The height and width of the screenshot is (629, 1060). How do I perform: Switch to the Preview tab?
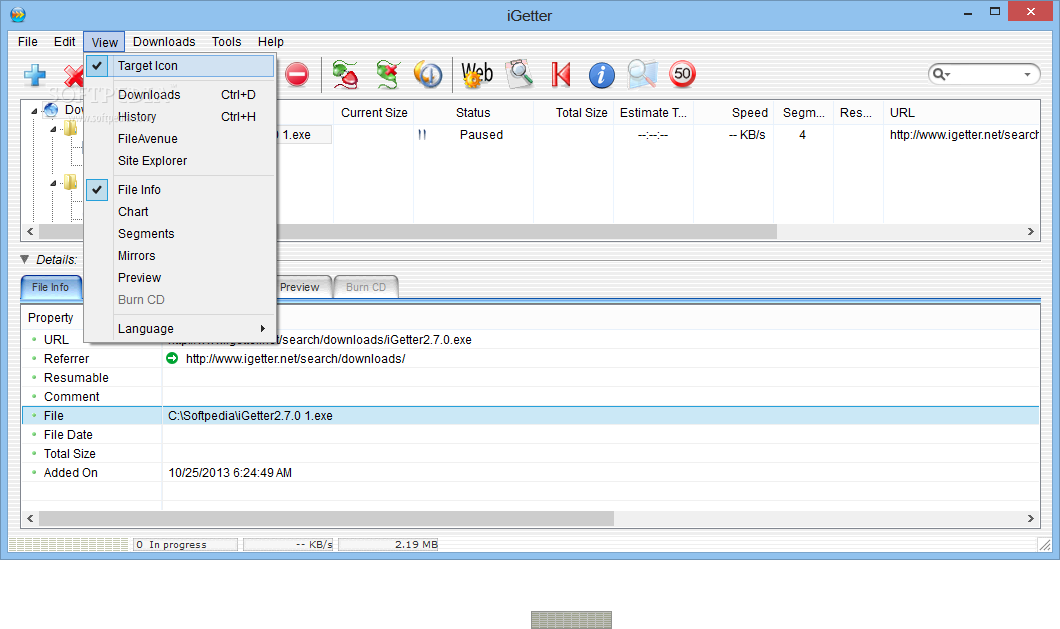[x=303, y=287]
